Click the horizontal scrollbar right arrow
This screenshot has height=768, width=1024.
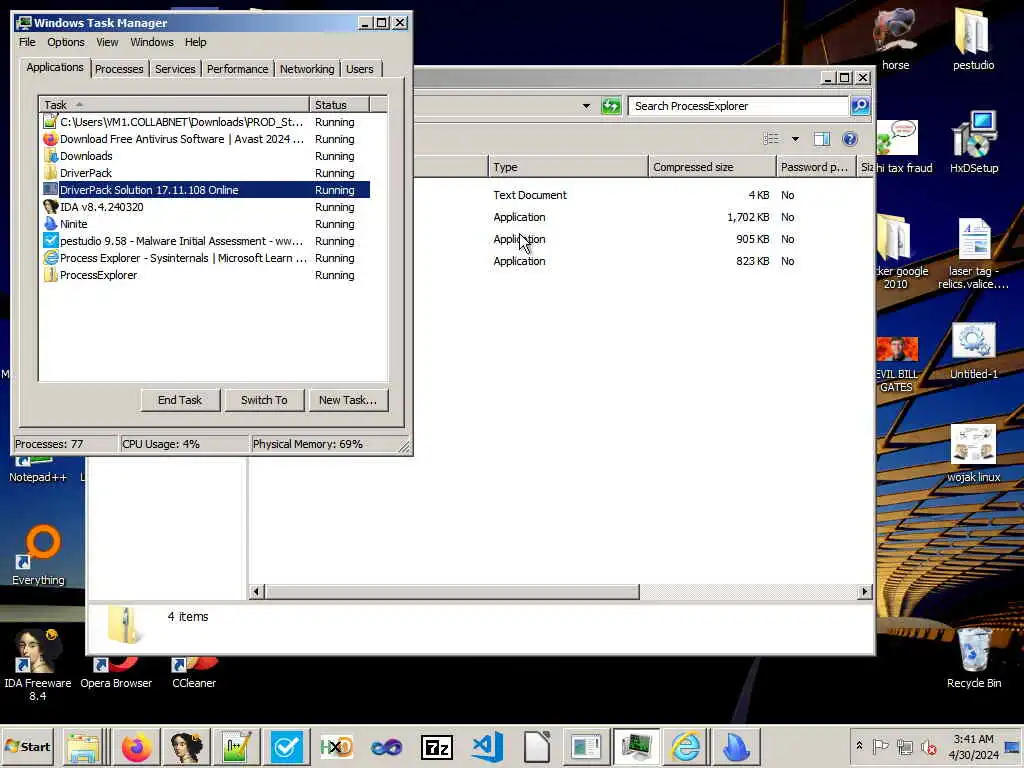click(865, 592)
